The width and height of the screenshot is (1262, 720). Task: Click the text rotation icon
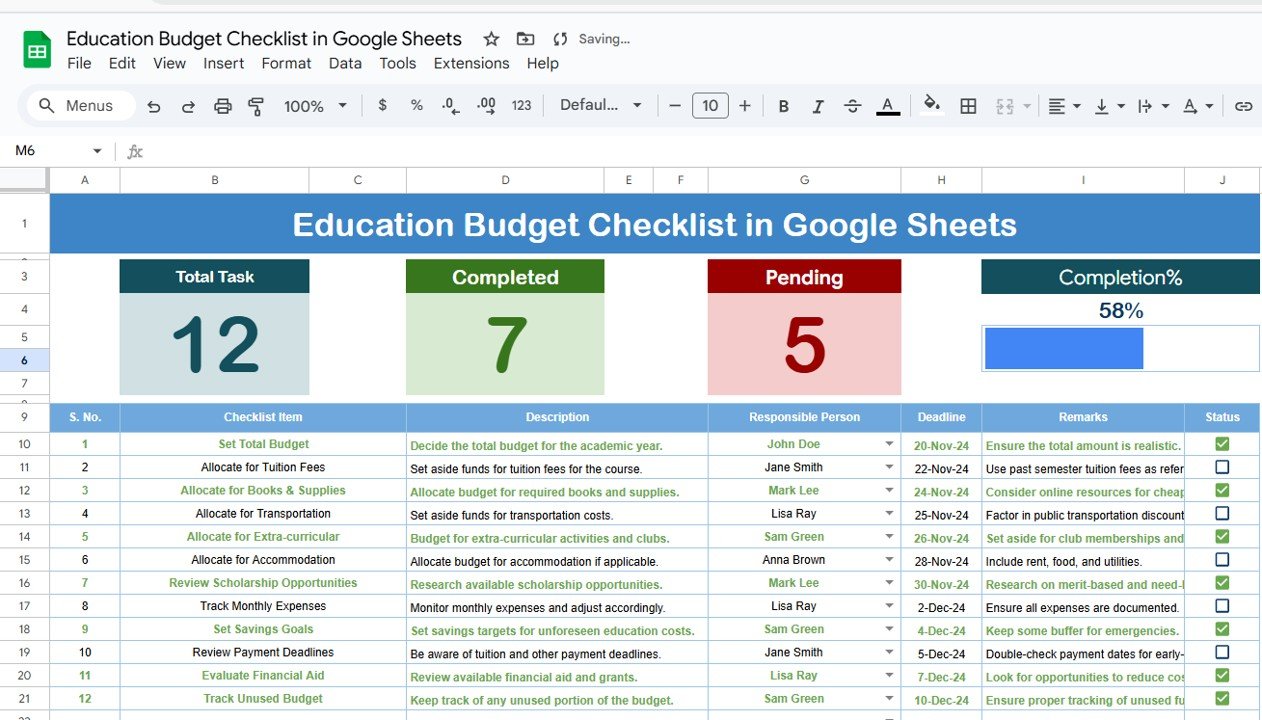pos(1190,106)
